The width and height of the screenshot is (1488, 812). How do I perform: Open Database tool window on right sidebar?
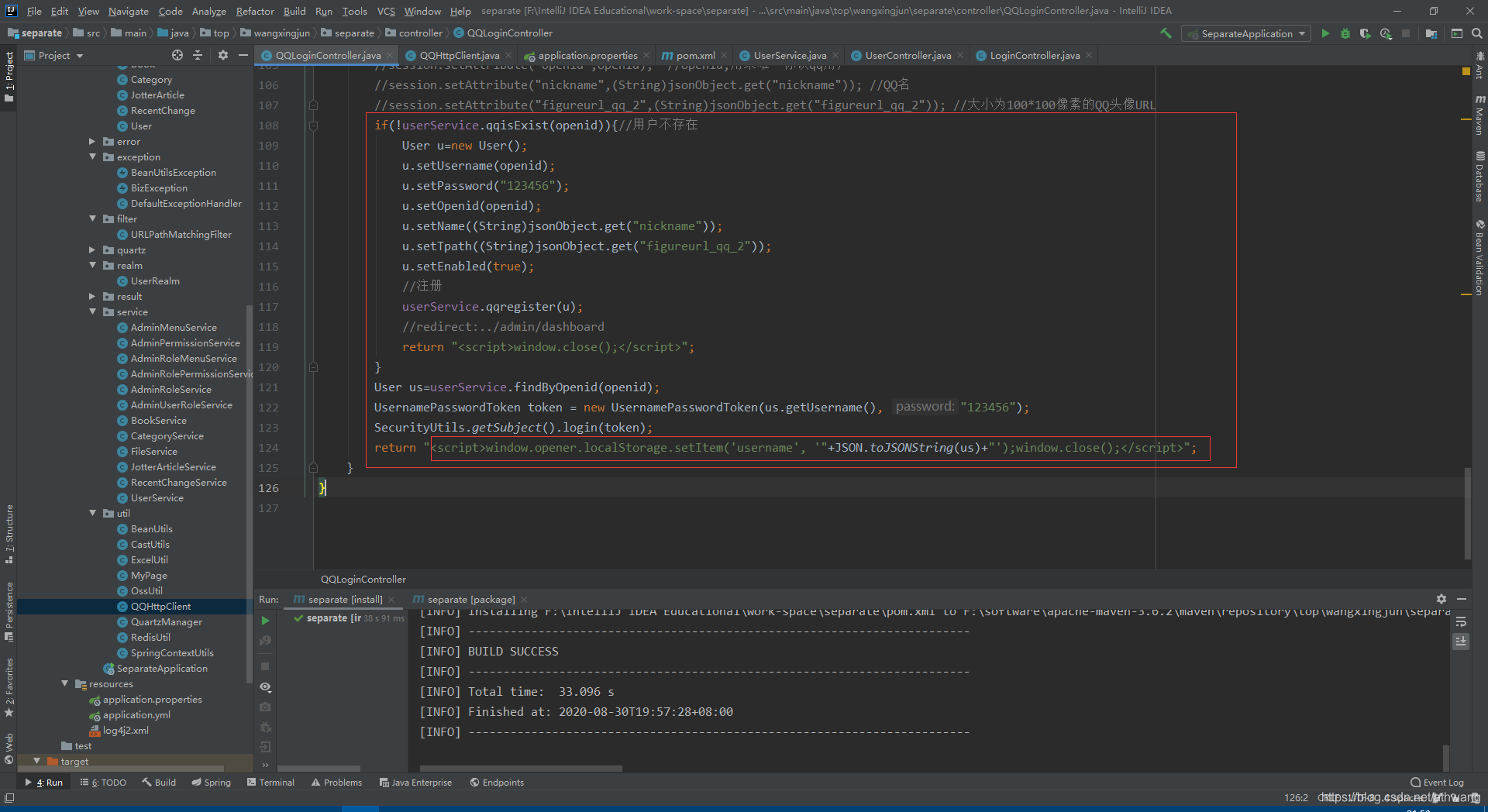1479,177
